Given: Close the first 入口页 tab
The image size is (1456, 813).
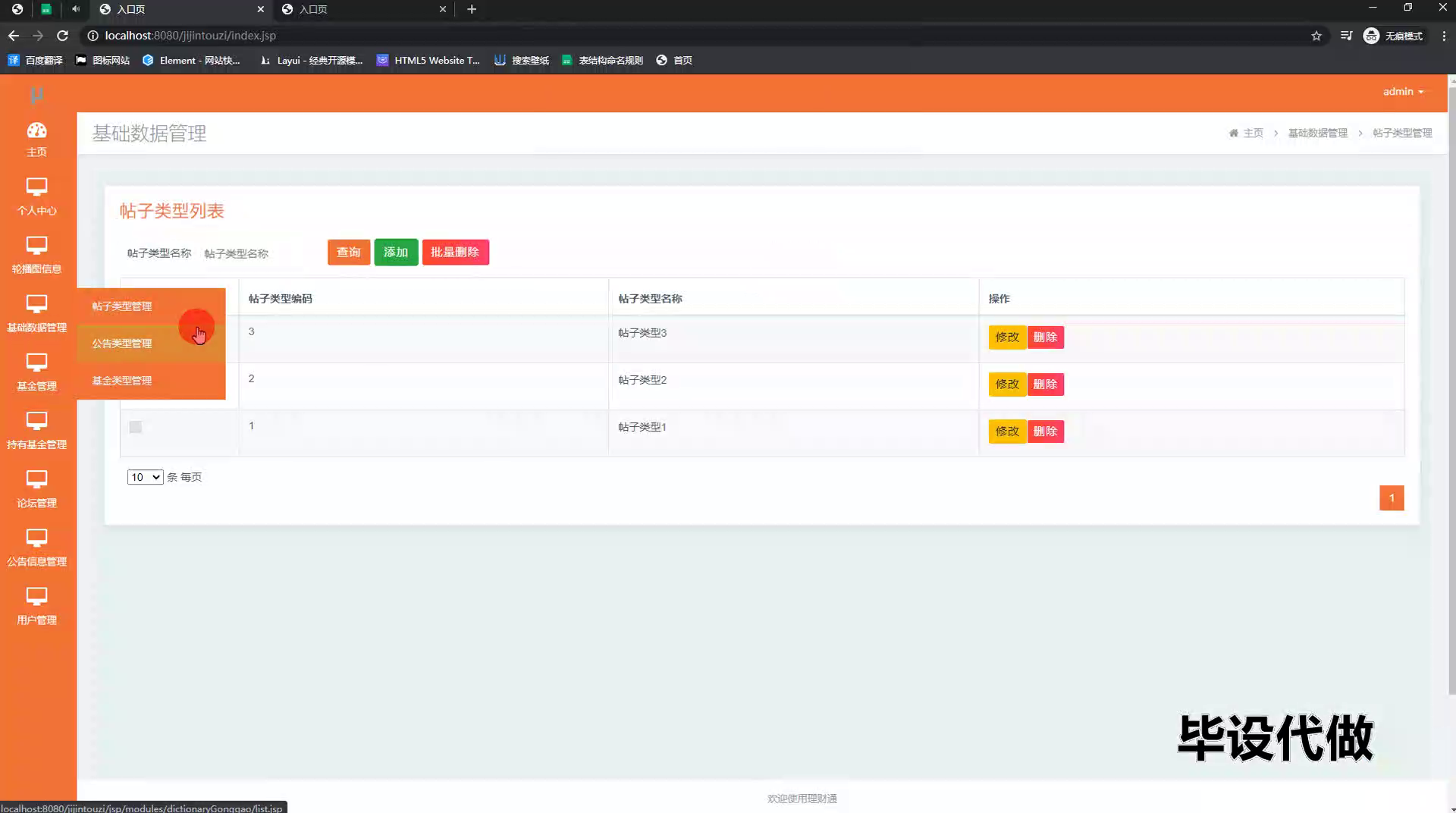Looking at the screenshot, I should coord(261,9).
